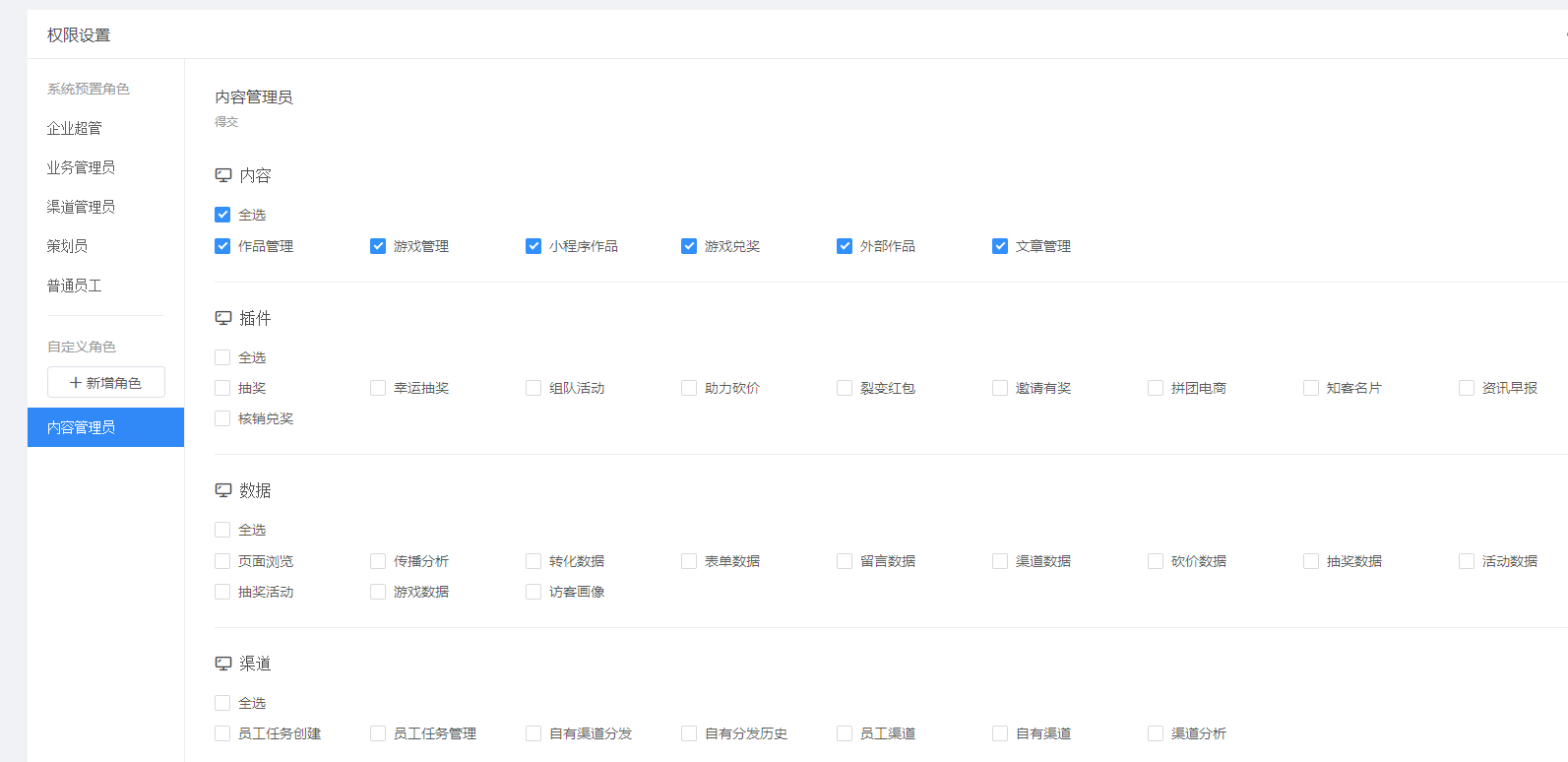Enable 拼团电商 checkbox
This screenshot has height=762, width=1568.
point(1156,388)
